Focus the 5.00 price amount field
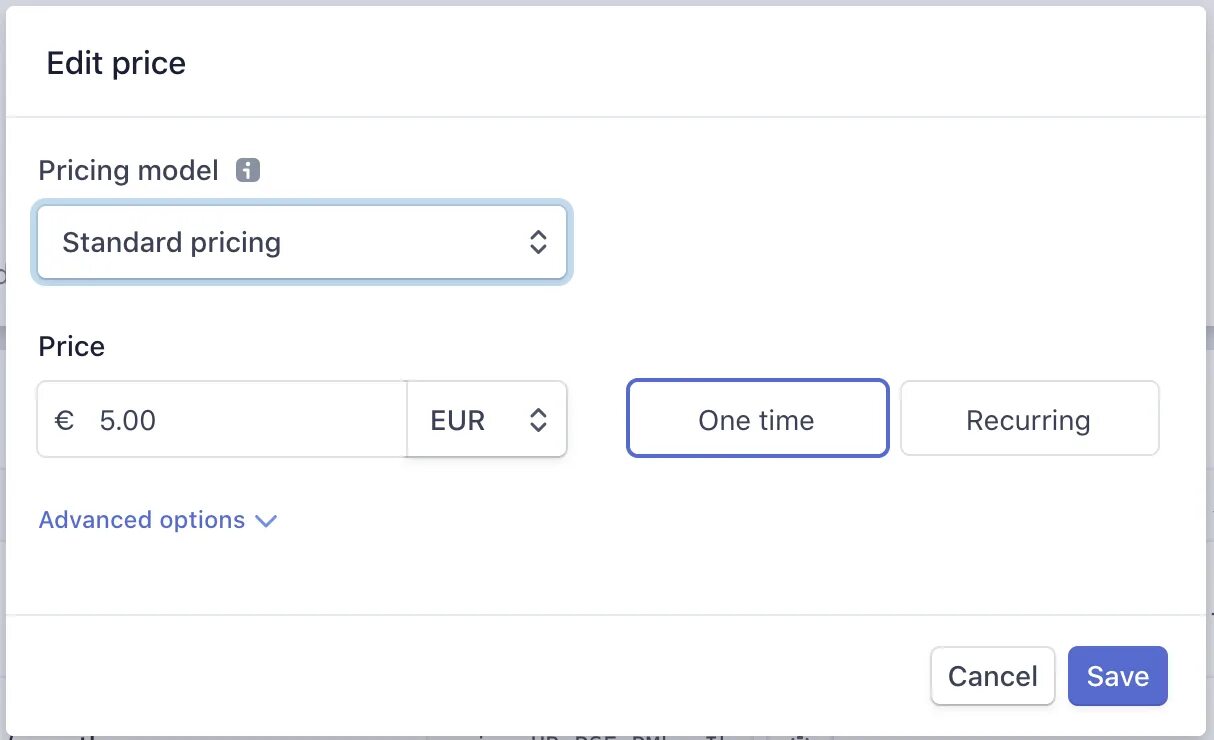Screen dimensions: 1214x740 click(x=222, y=419)
